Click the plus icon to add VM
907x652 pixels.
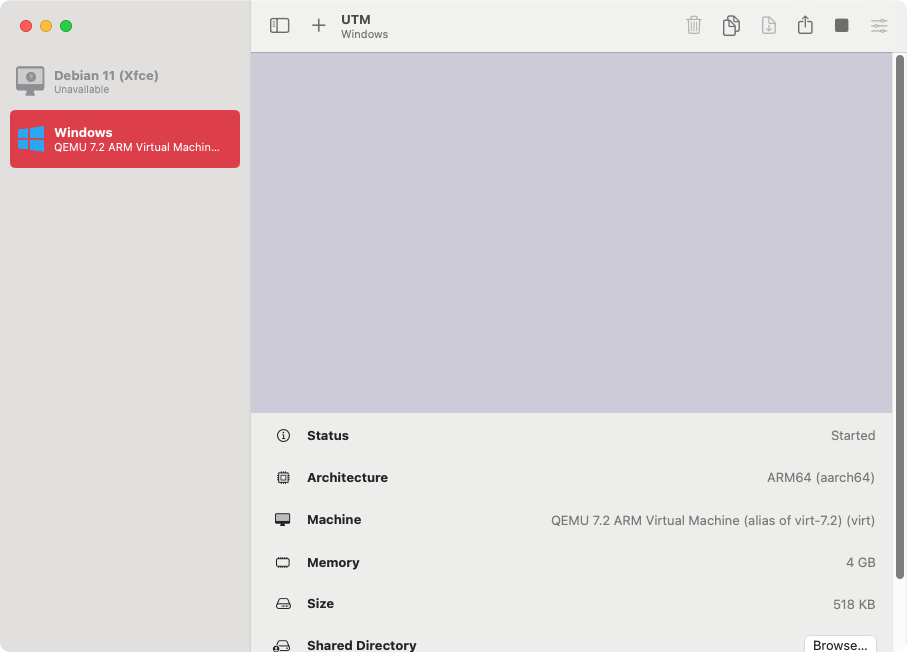coord(318,26)
